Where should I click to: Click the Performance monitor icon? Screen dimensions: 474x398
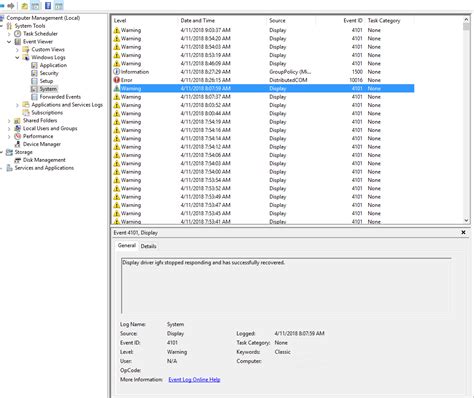coord(18,136)
